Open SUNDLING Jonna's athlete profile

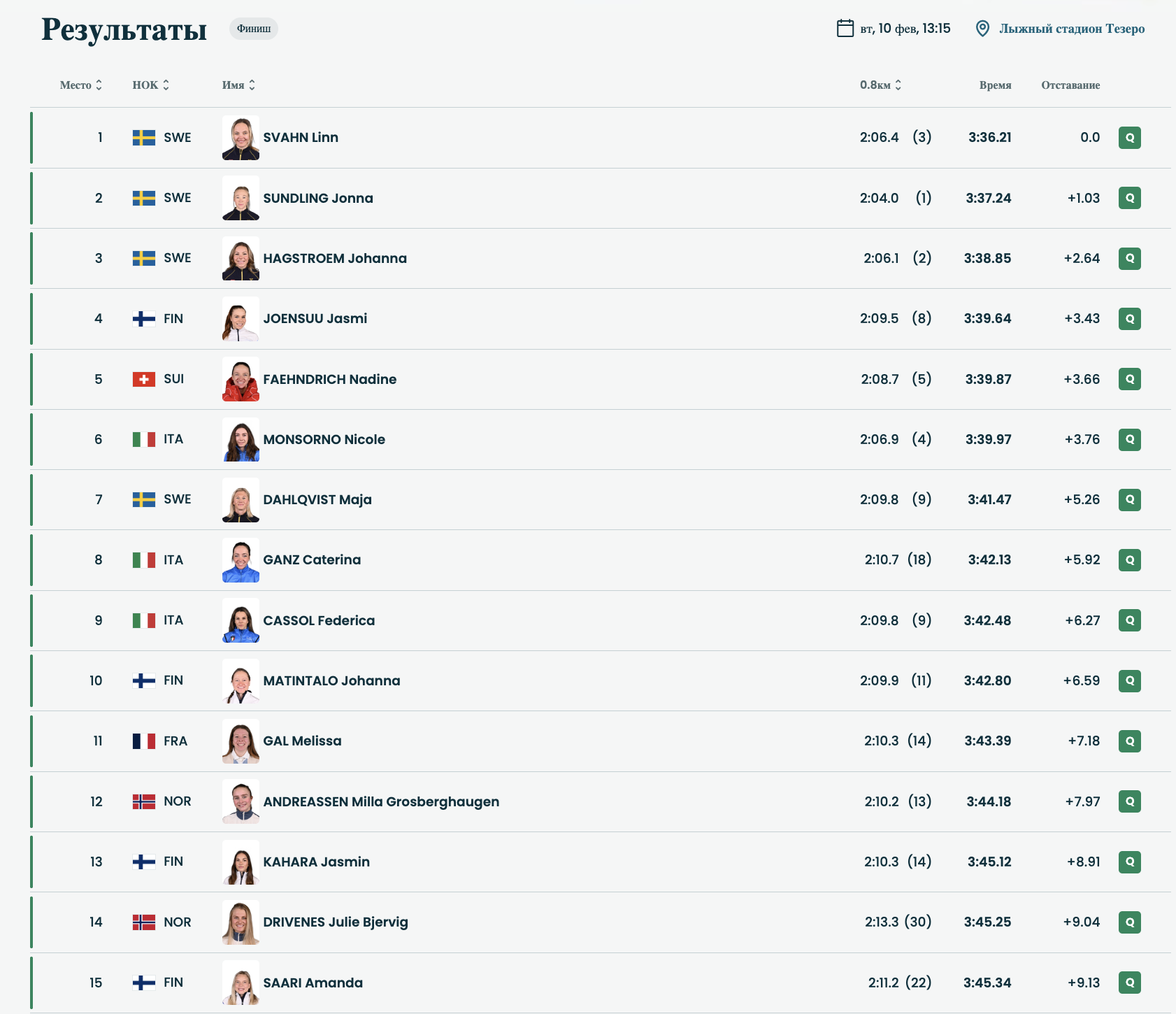point(317,199)
